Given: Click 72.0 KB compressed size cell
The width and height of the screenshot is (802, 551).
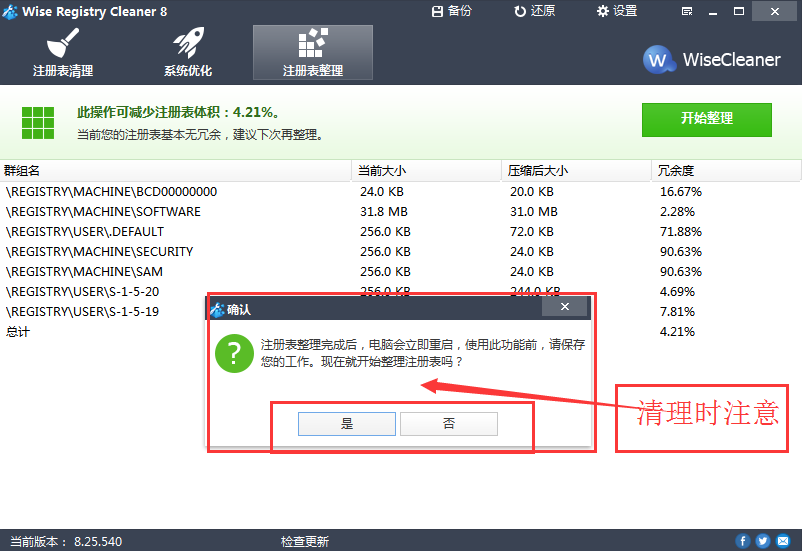Looking at the screenshot, I should tap(531, 232).
